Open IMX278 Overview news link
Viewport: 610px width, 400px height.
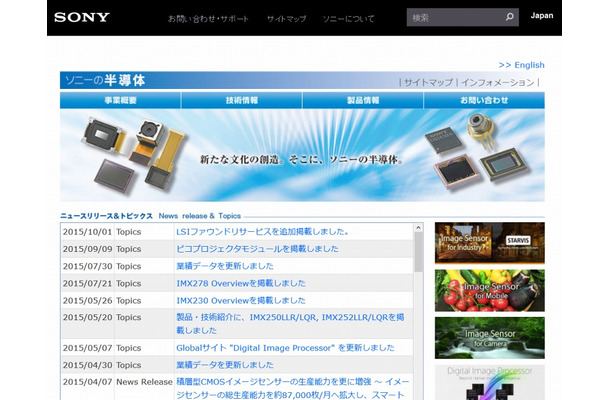241,283
